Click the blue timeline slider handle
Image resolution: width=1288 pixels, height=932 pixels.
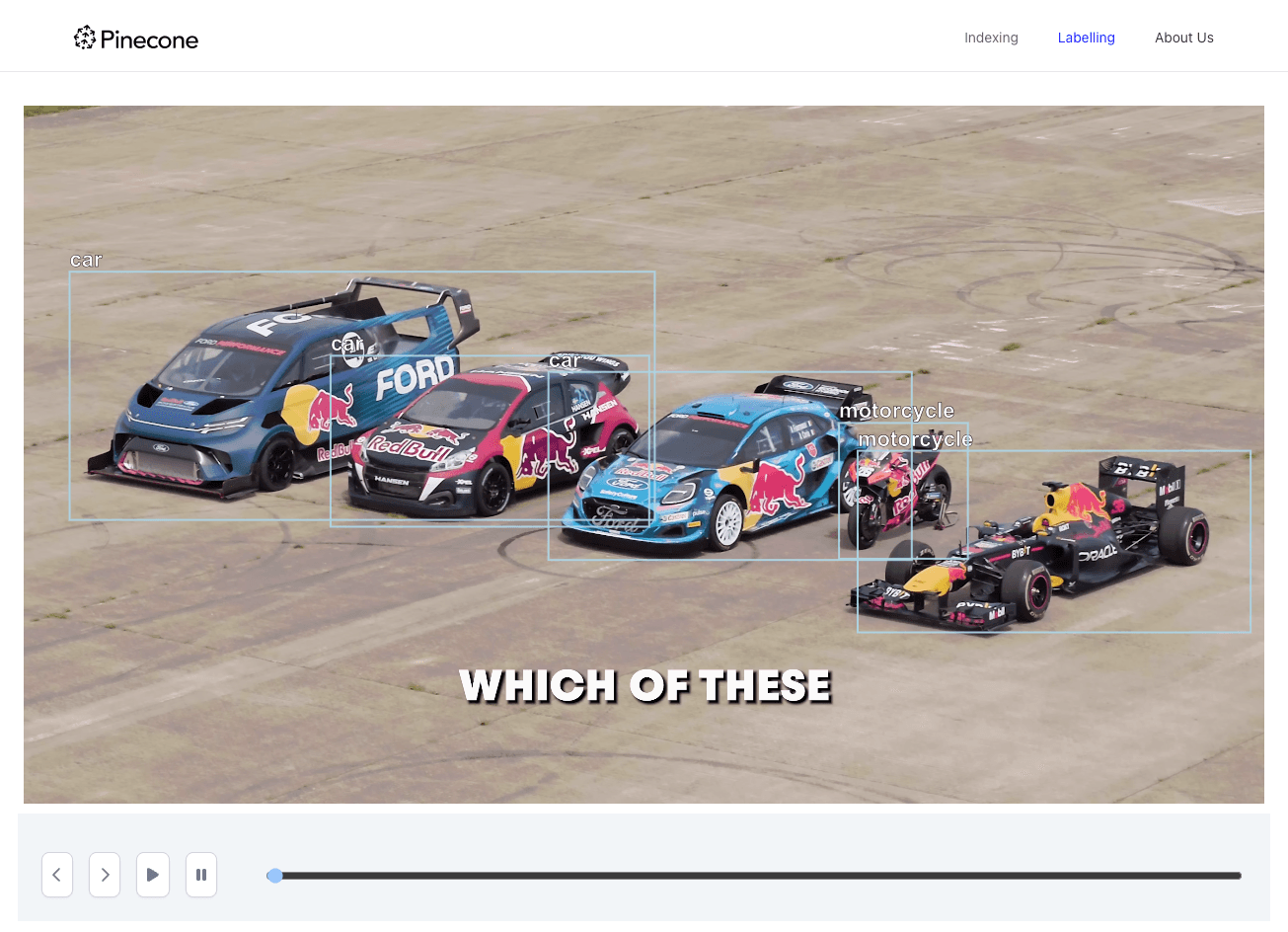pos(275,876)
